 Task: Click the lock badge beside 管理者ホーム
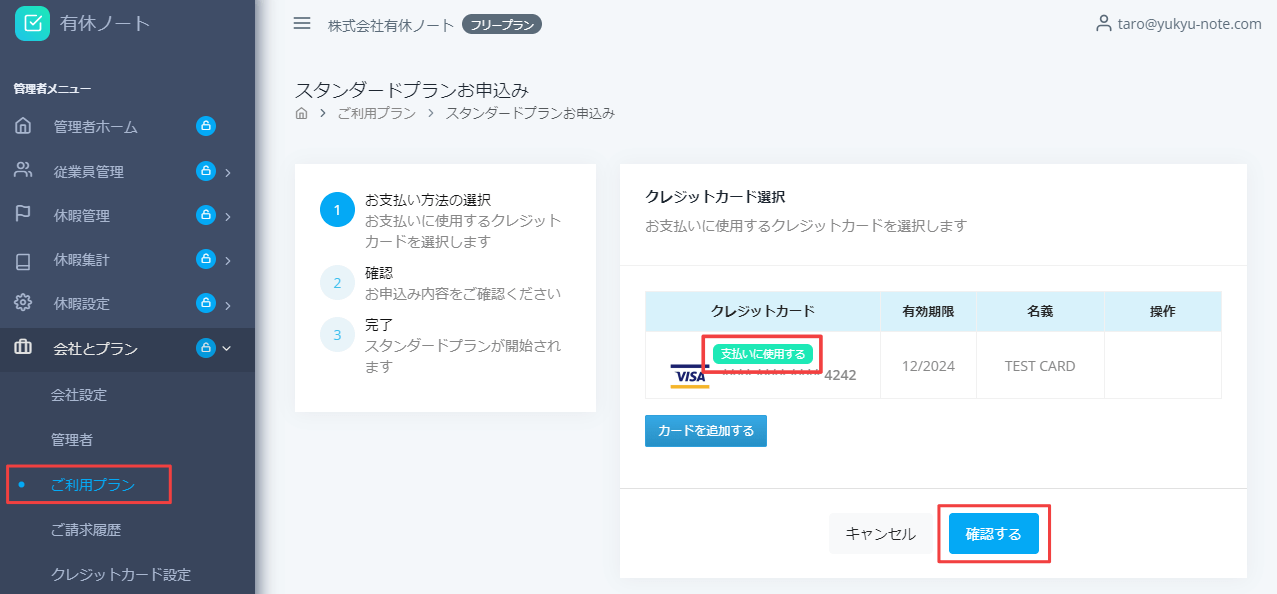(x=206, y=126)
